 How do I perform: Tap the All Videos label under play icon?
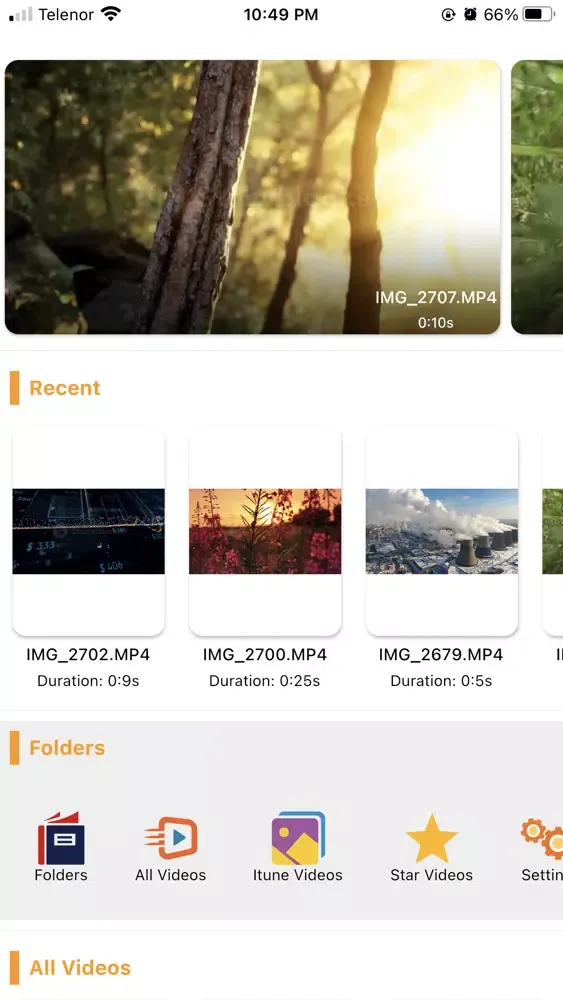pos(171,875)
